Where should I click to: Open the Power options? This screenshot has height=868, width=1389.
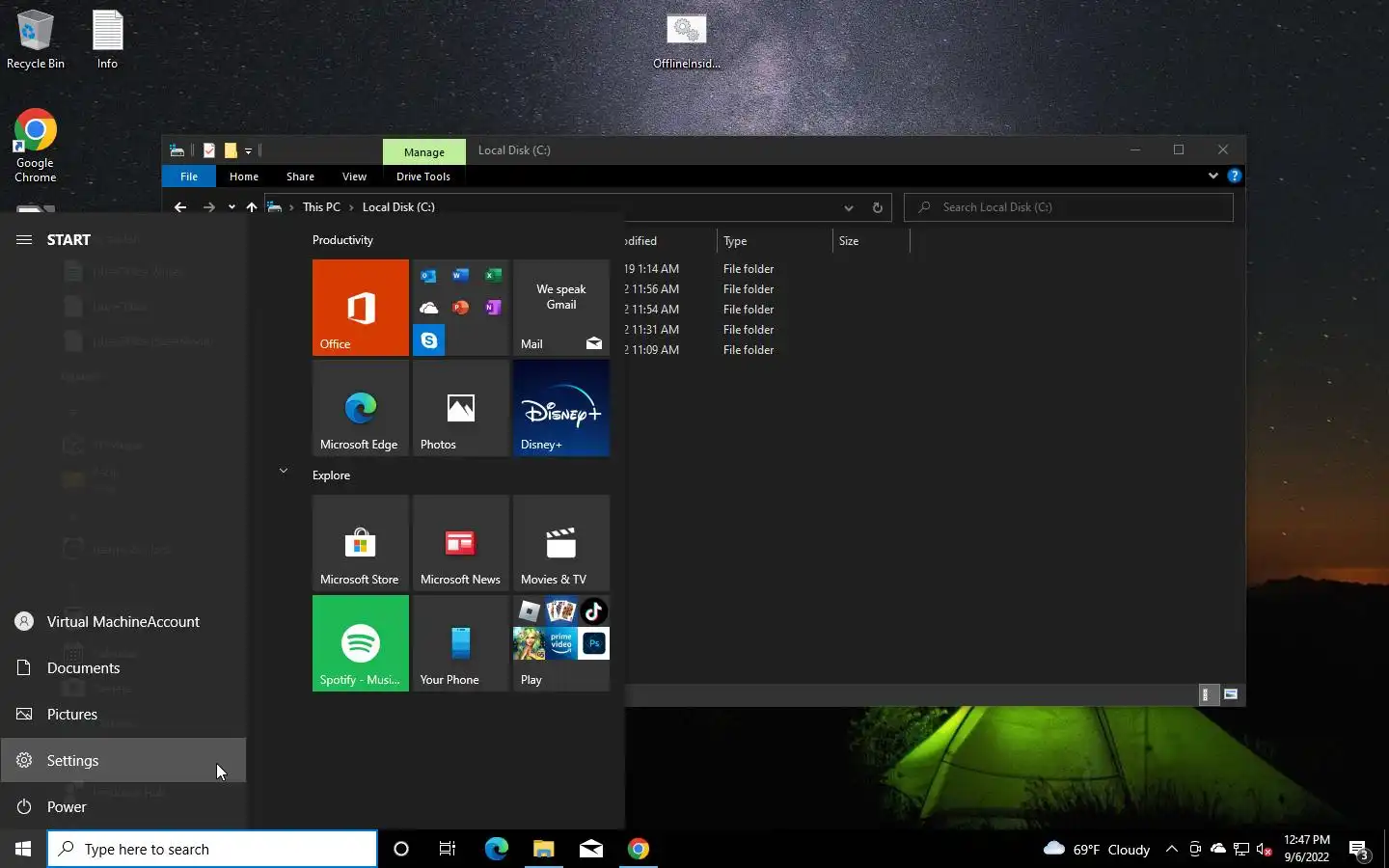tap(123, 806)
